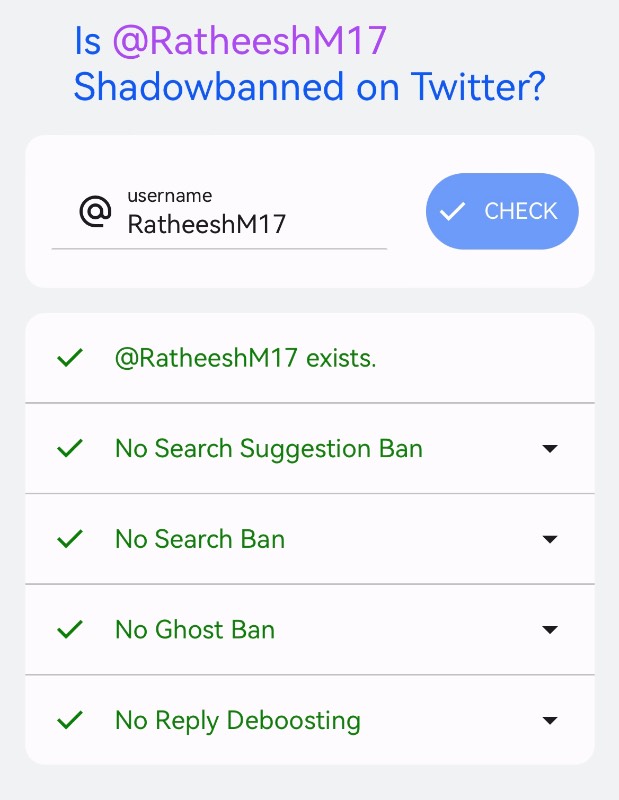Viewport: 619px width, 800px height.
Task: Expand the No Reply Deboosting arrow
Action: pyautogui.click(x=550, y=720)
